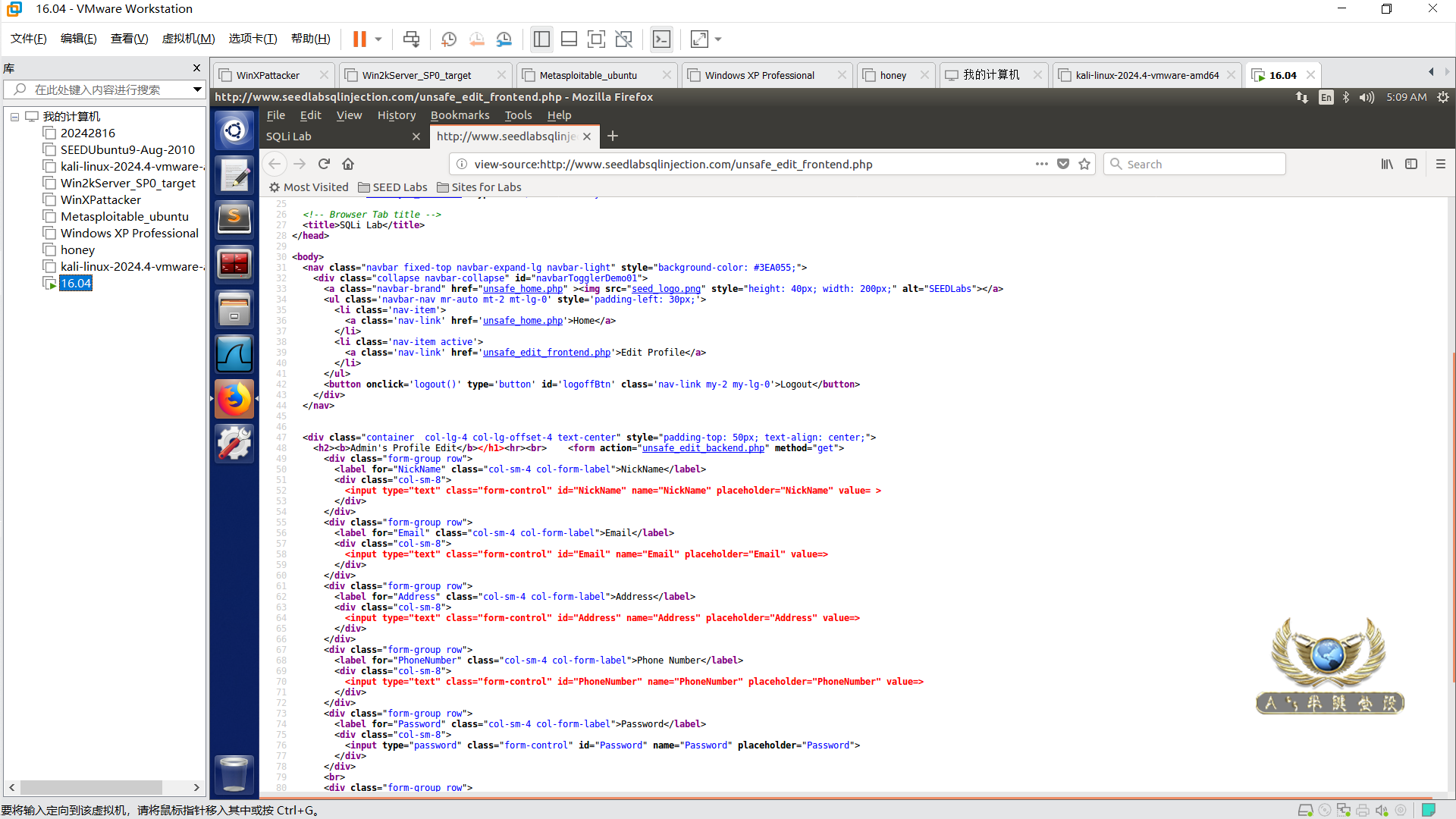1456x819 pixels.
Task: Open the Firefox hamburger menu
Action: pos(1440,164)
